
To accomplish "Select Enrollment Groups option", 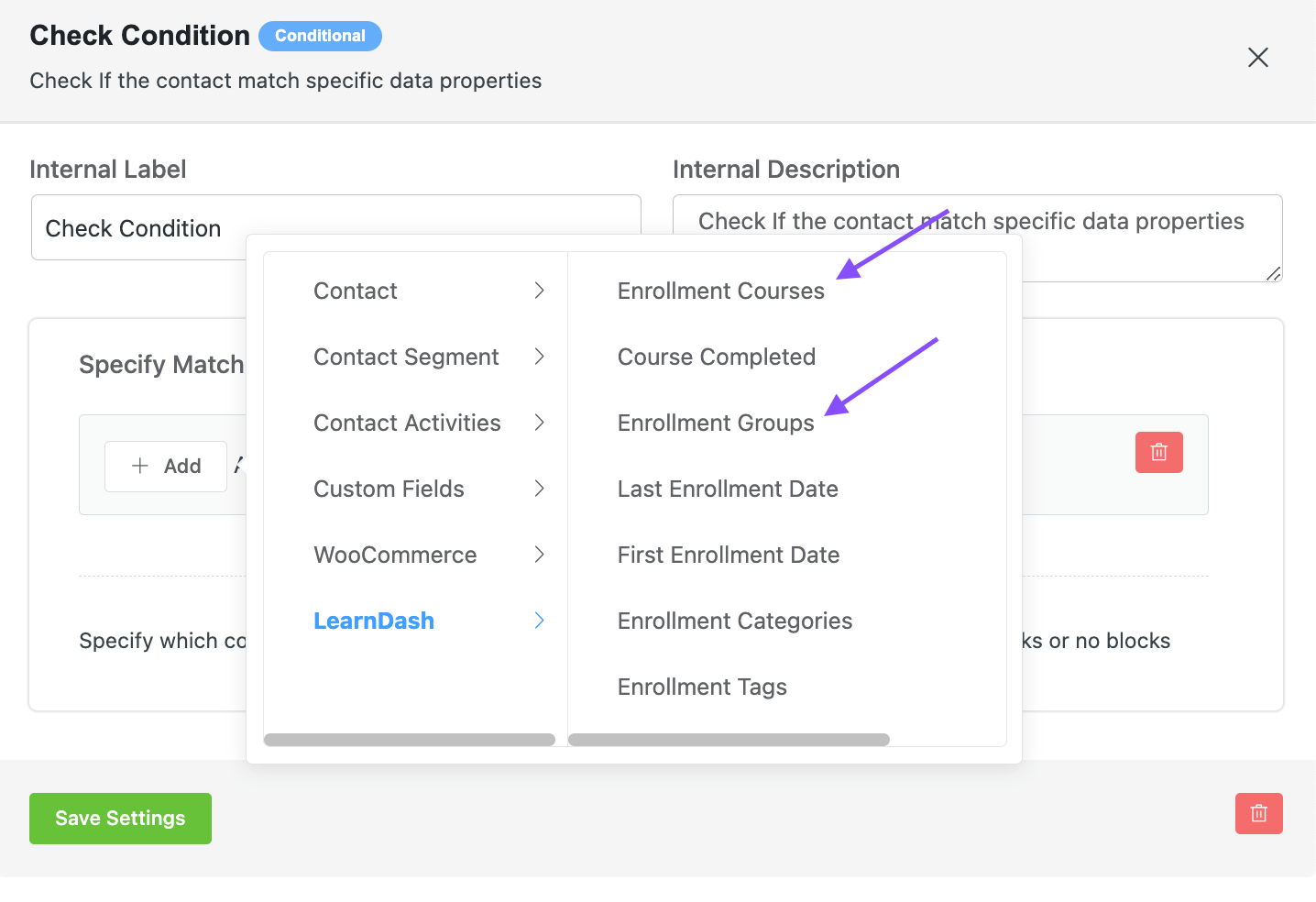I will [715, 423].
